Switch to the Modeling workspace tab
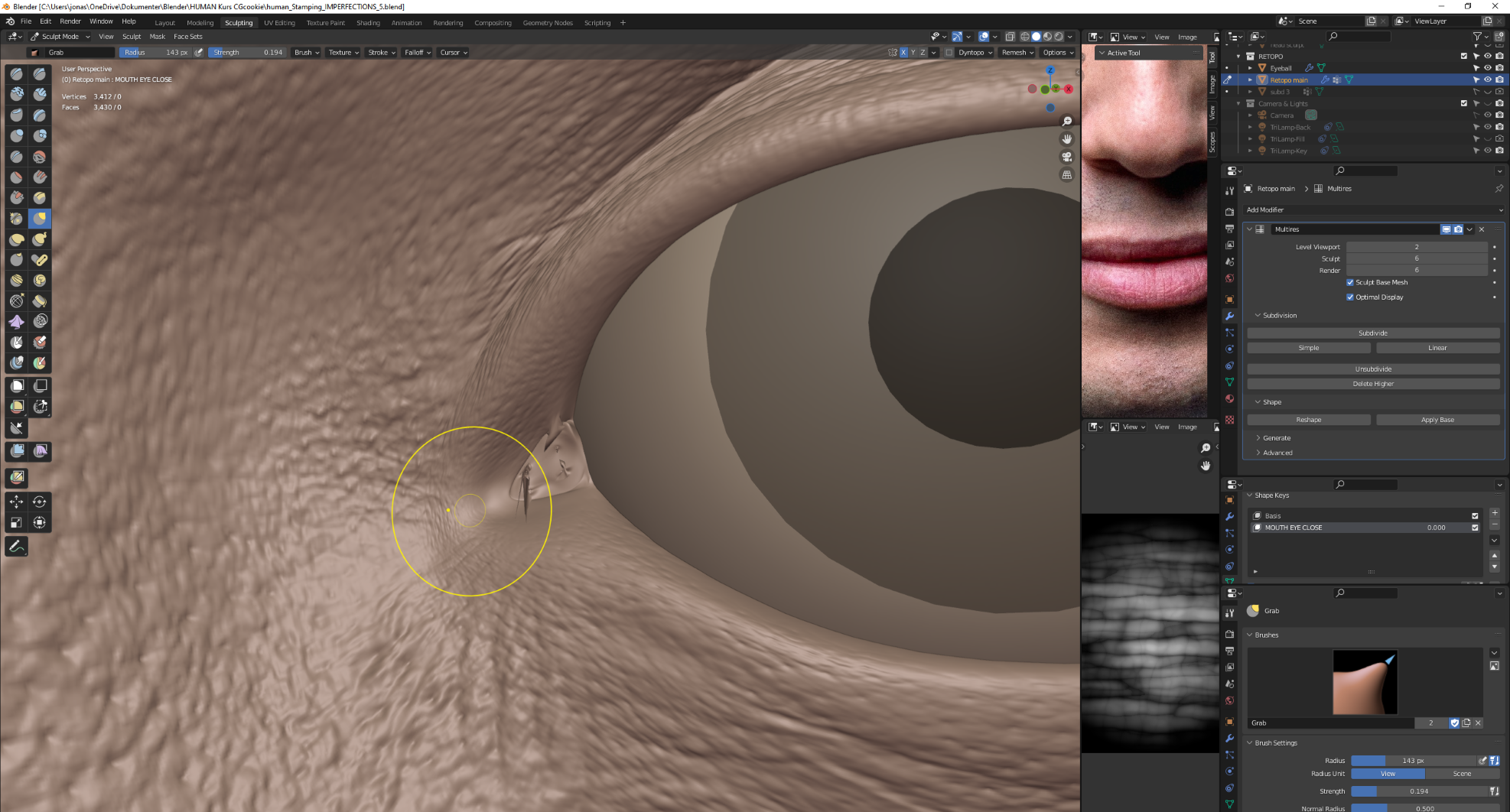 200,23
